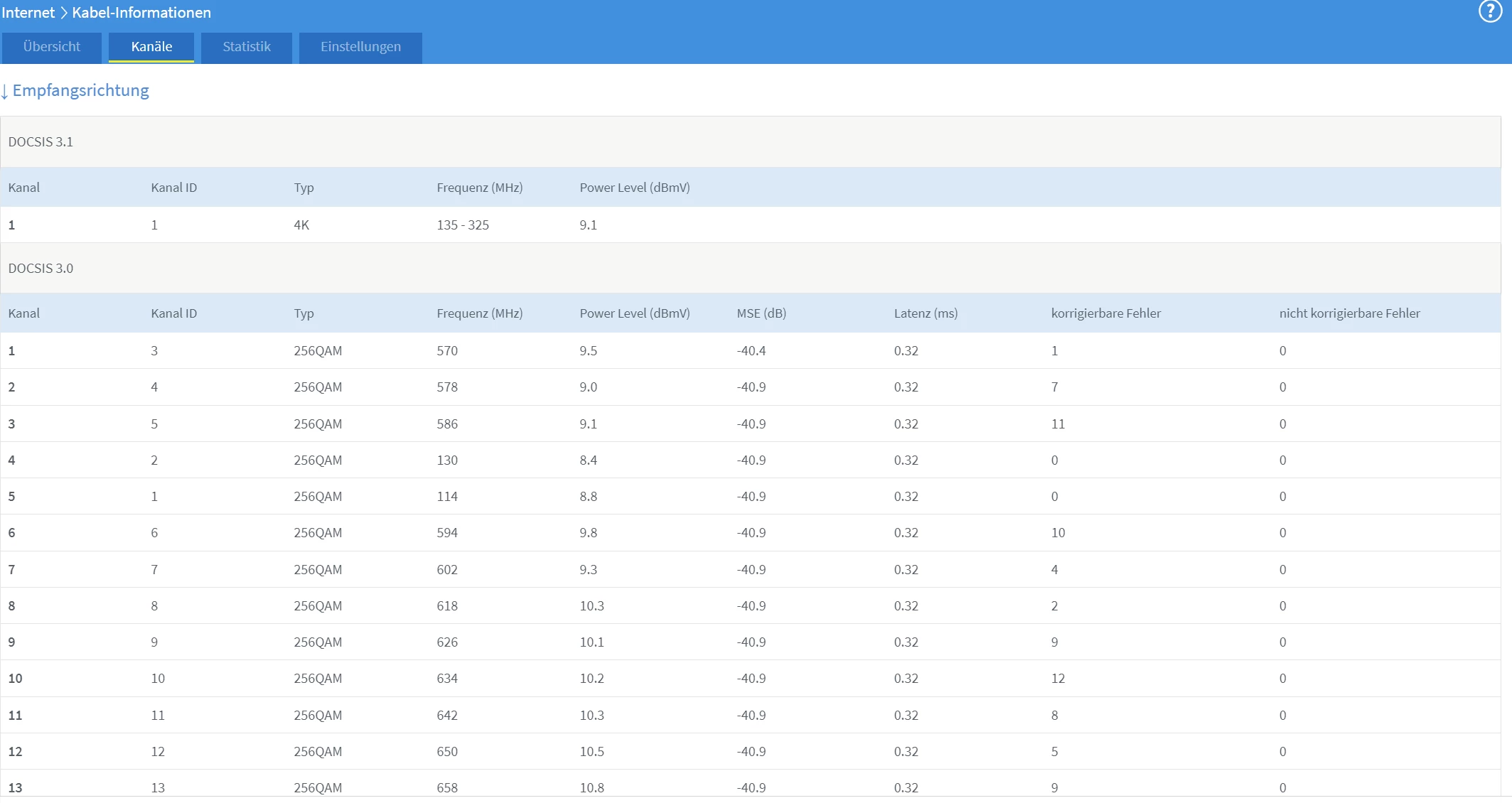Click the help question mark icon
This screenshot has height=803, width=1512.
pos(1489,12)
